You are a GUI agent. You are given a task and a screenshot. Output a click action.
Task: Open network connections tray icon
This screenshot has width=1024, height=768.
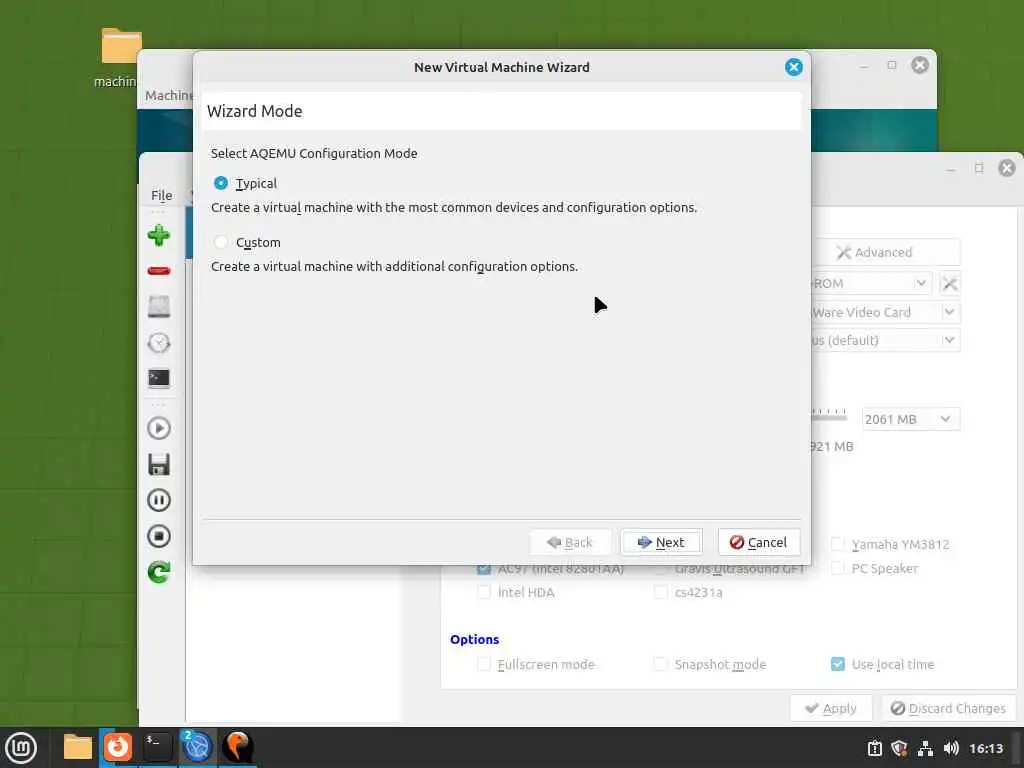pyautogui.click(x=925, y=748)
